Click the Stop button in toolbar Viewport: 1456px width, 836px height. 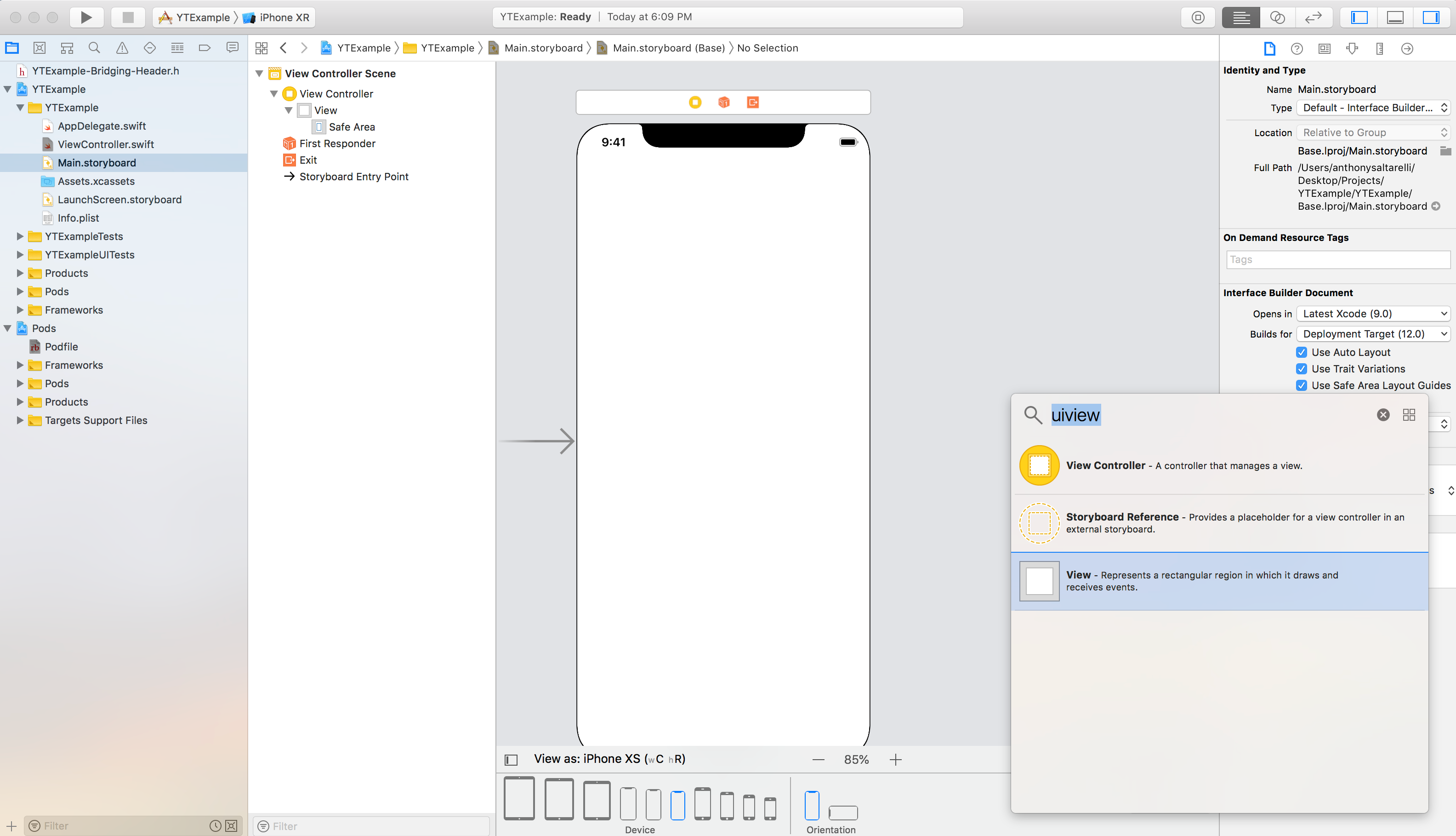click(128, 17)
